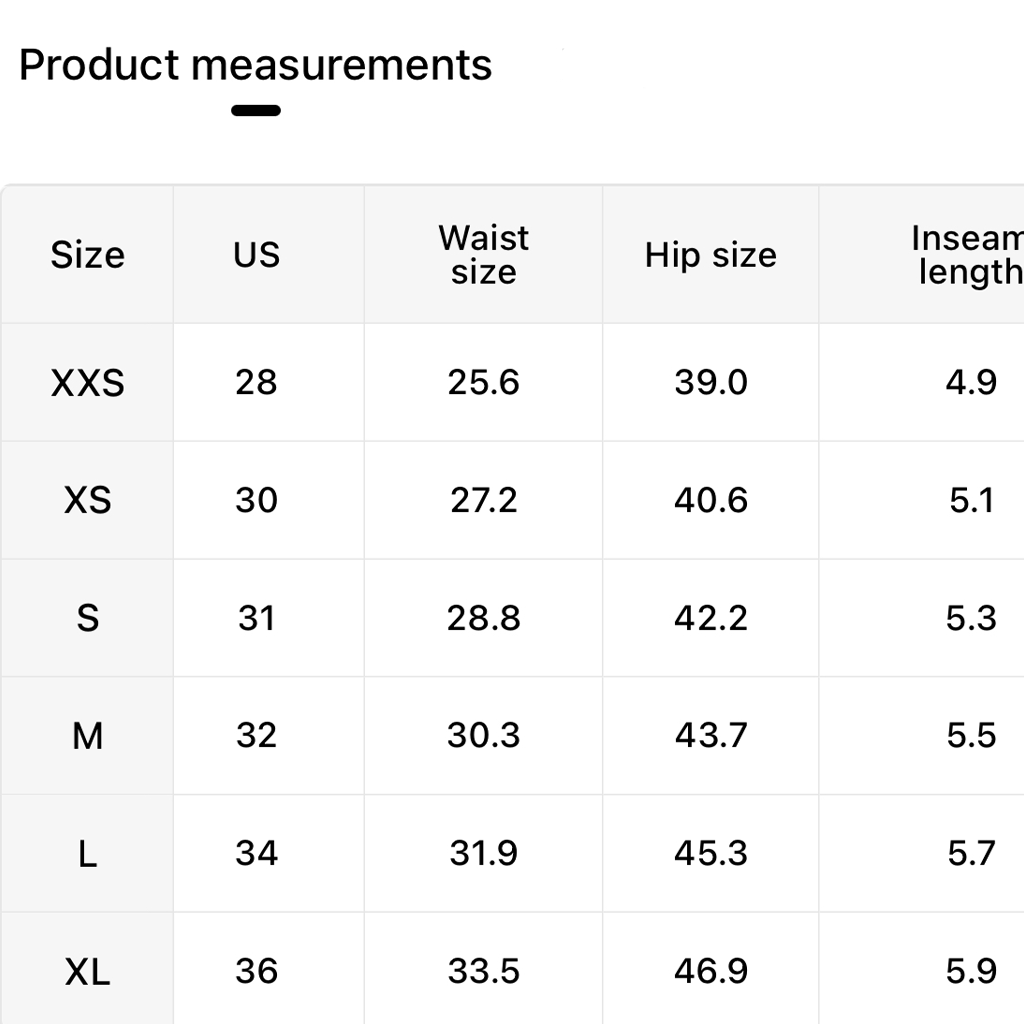This screenshot has width=1024, height=1024.
Task: Select the L size row label
Action: [88, 854]
